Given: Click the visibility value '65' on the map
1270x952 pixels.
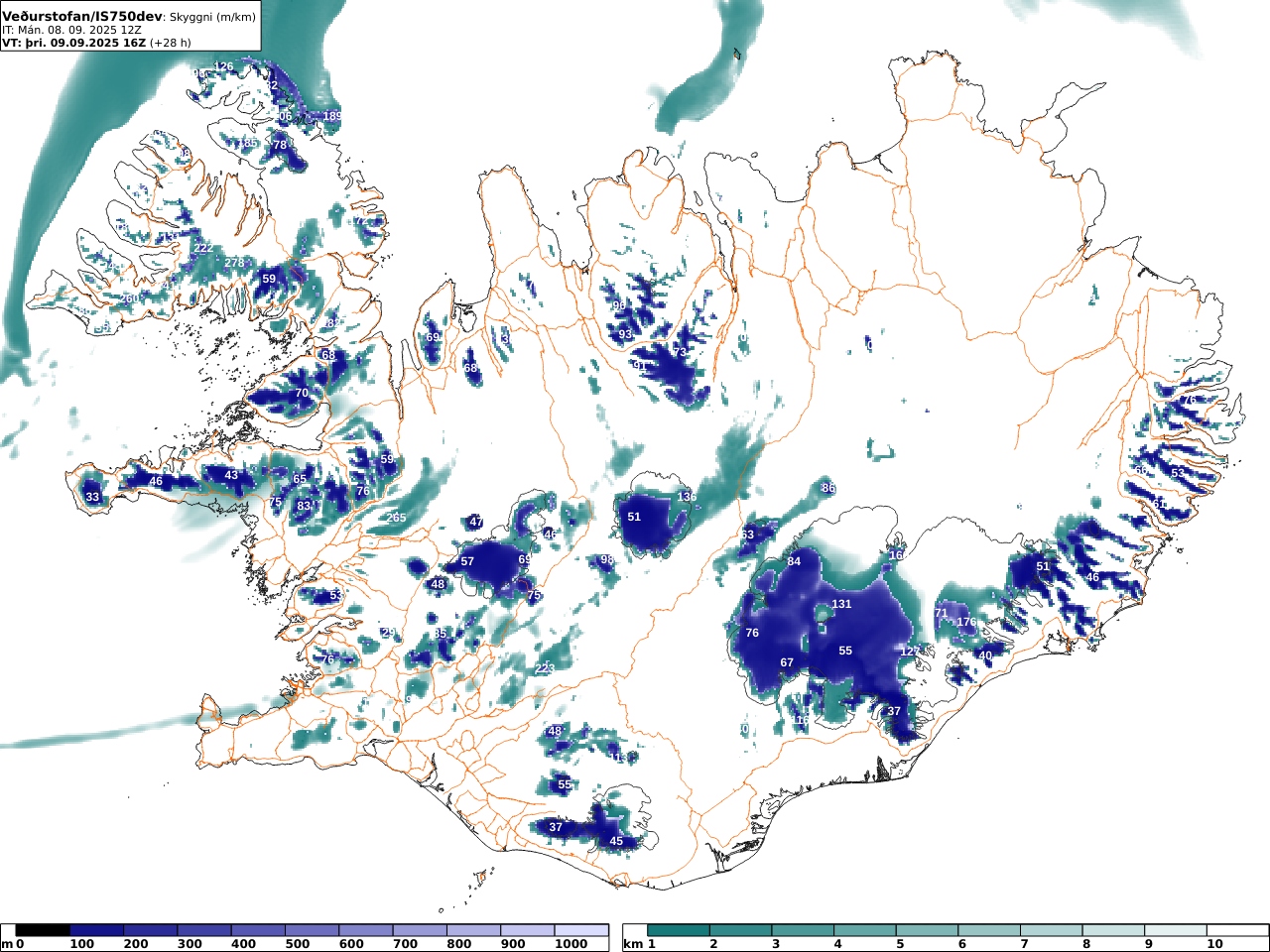Looking at the screenshot, I should [x=300, y=479].
